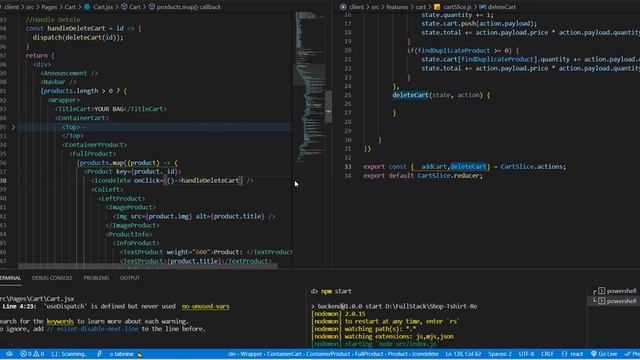Click the Product key={product._id} line
640x360 pixels.
click(133, 172)
